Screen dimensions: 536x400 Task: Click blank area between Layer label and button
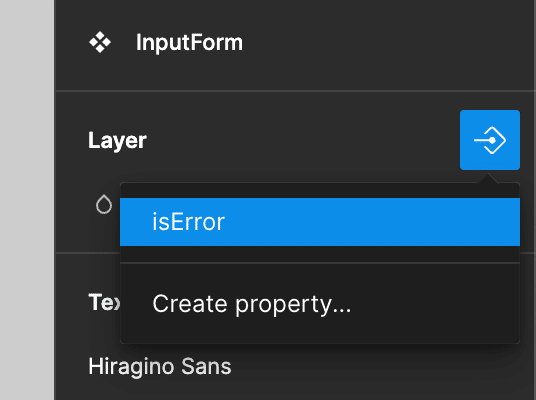[x=303, y=140]
